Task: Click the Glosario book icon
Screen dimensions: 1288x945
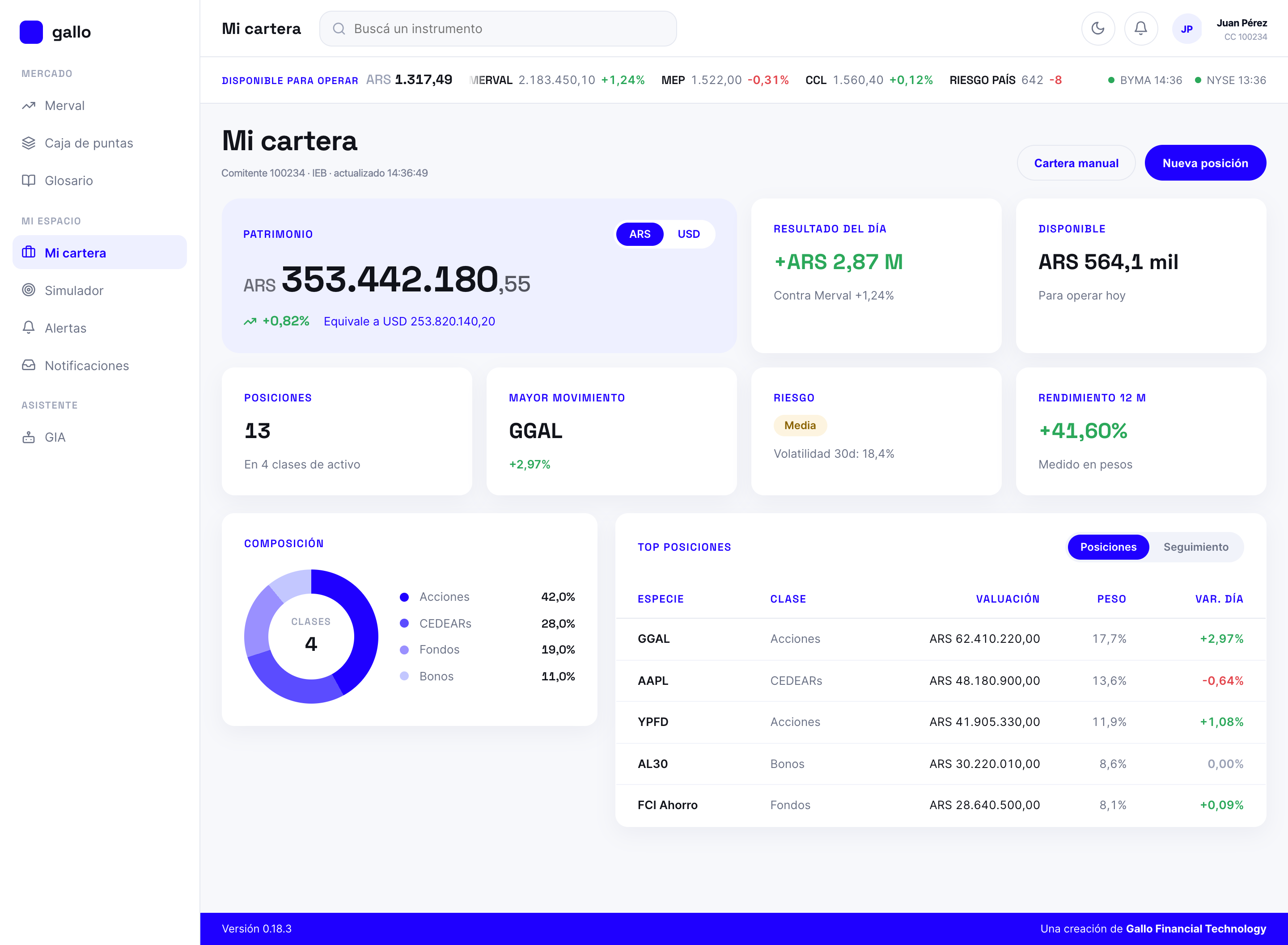Action: (x=29, y=181)
